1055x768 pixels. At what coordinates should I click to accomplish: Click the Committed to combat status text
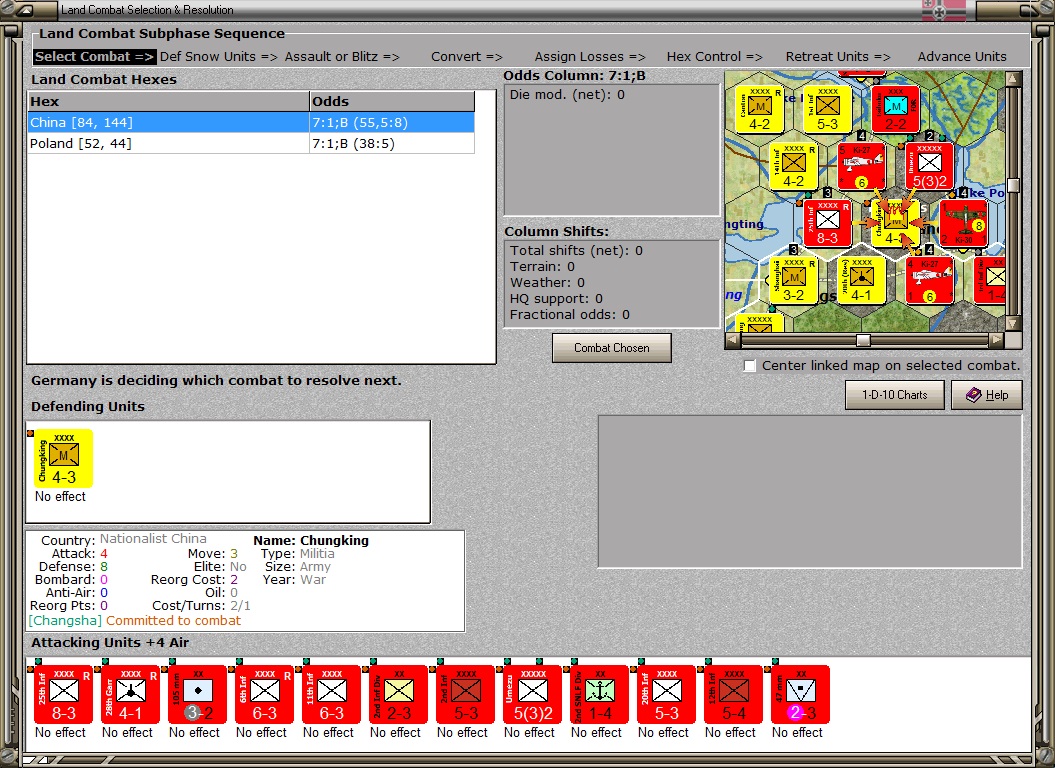click(173, 621)
